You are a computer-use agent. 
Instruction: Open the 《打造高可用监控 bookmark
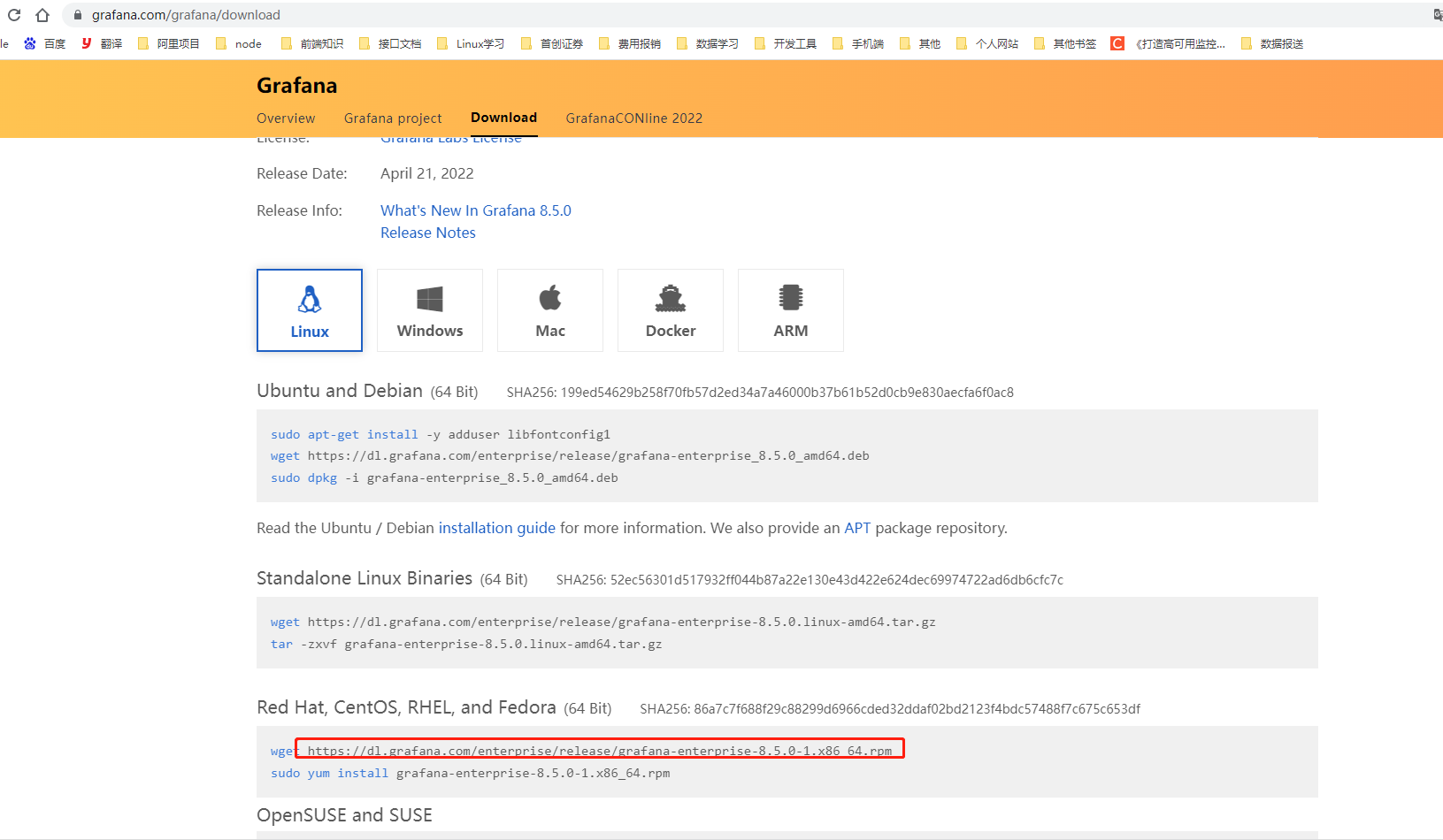click(1168, 43)
